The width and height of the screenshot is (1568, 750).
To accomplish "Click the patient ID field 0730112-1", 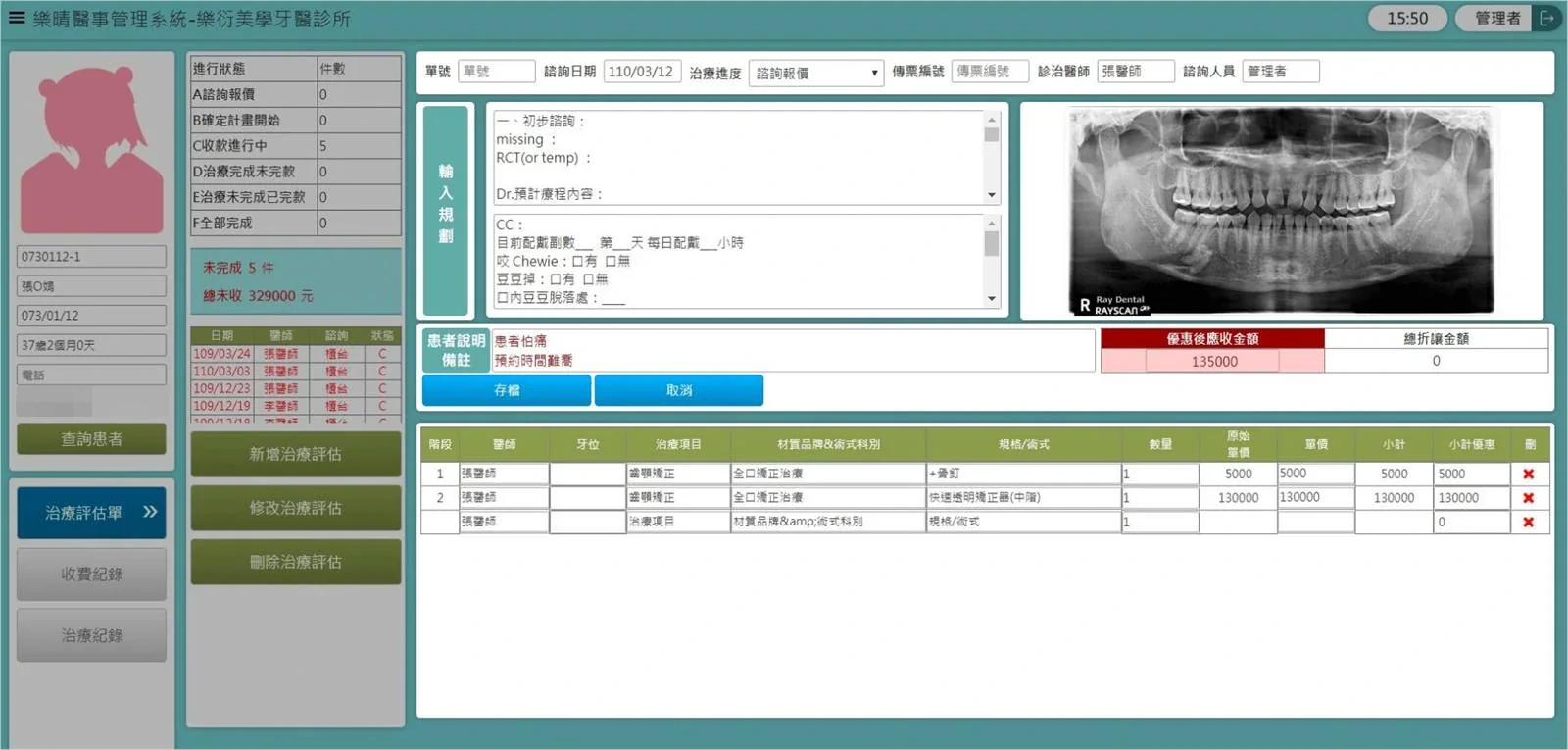I will click(91, 257).
